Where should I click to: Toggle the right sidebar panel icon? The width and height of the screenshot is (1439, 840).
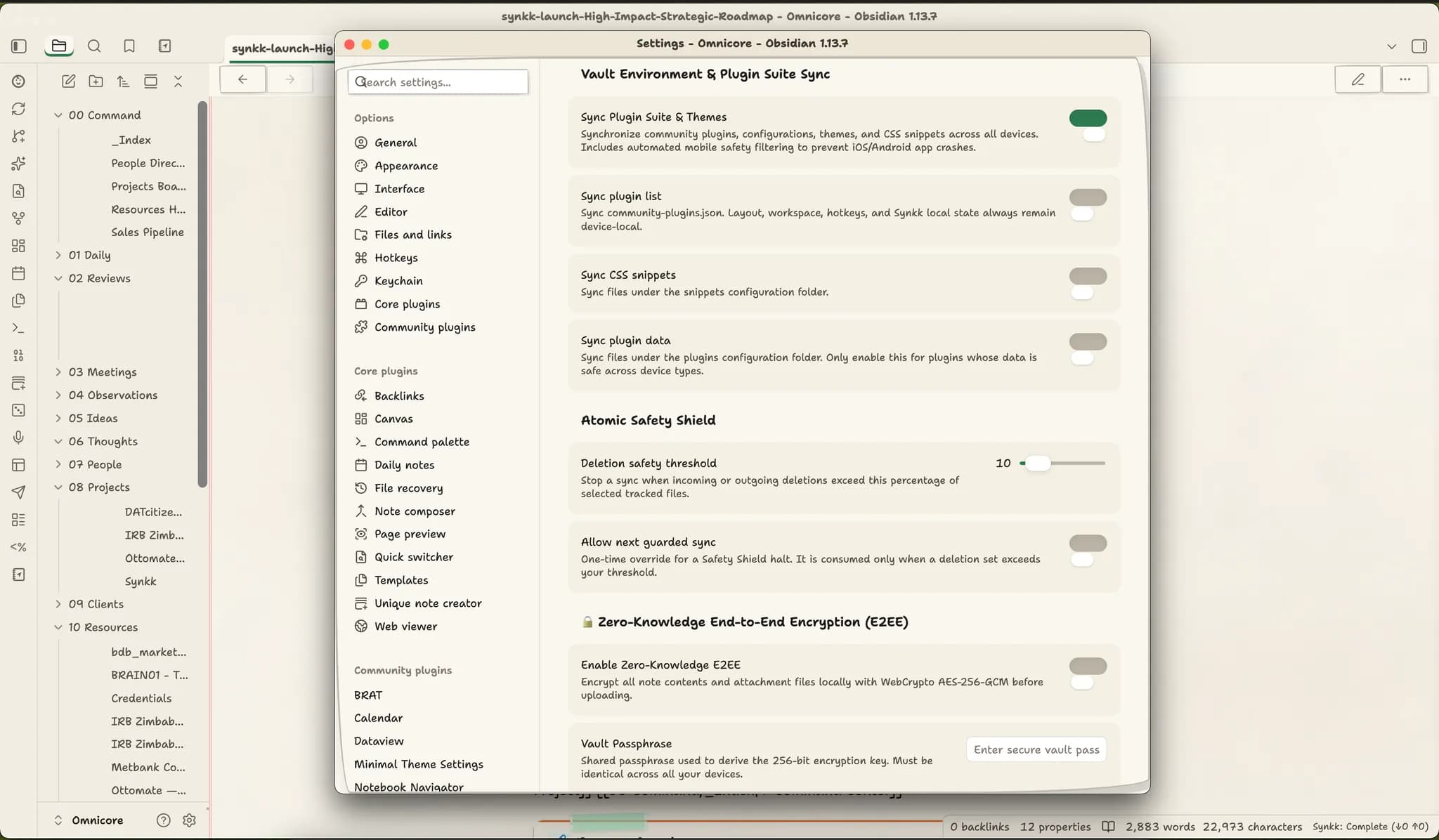click(x=1419, y=46)
